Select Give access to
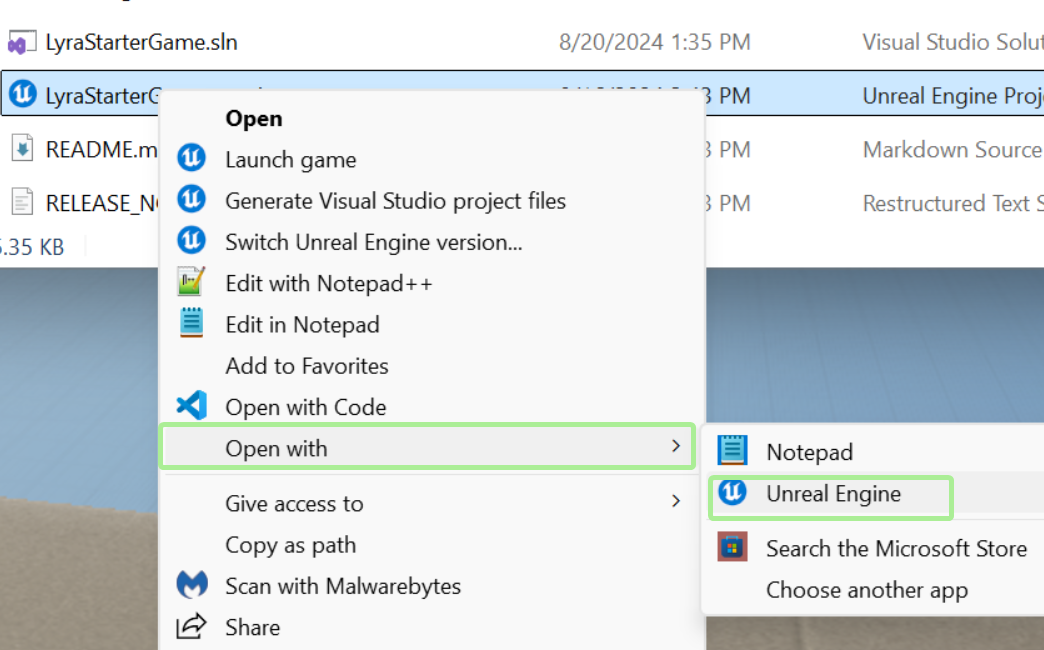 pos(294,504)
